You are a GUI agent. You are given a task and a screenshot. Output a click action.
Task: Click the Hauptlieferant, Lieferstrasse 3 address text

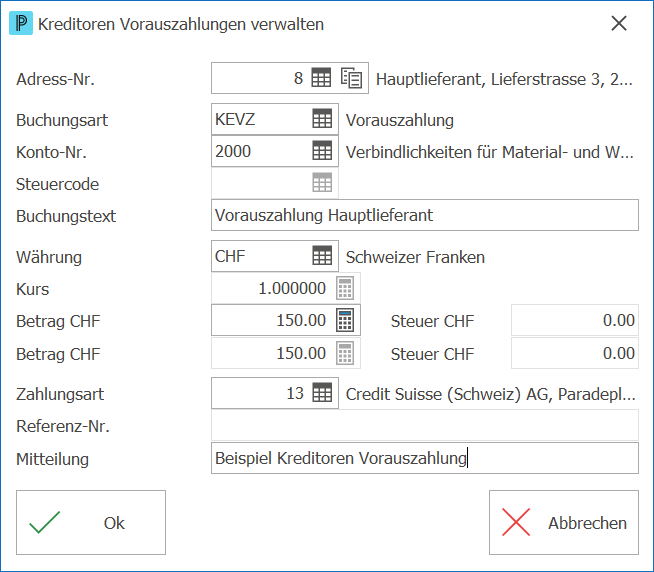[504, 79]
